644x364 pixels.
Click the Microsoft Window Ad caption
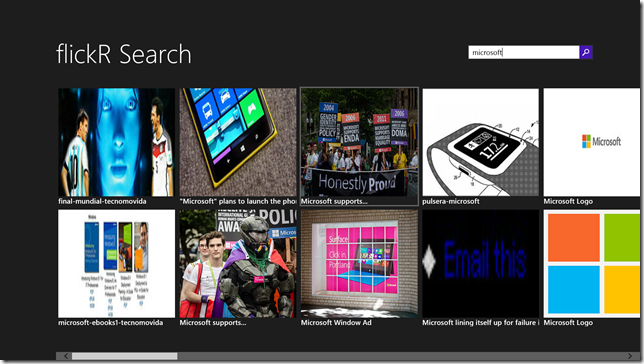(336, 323)
